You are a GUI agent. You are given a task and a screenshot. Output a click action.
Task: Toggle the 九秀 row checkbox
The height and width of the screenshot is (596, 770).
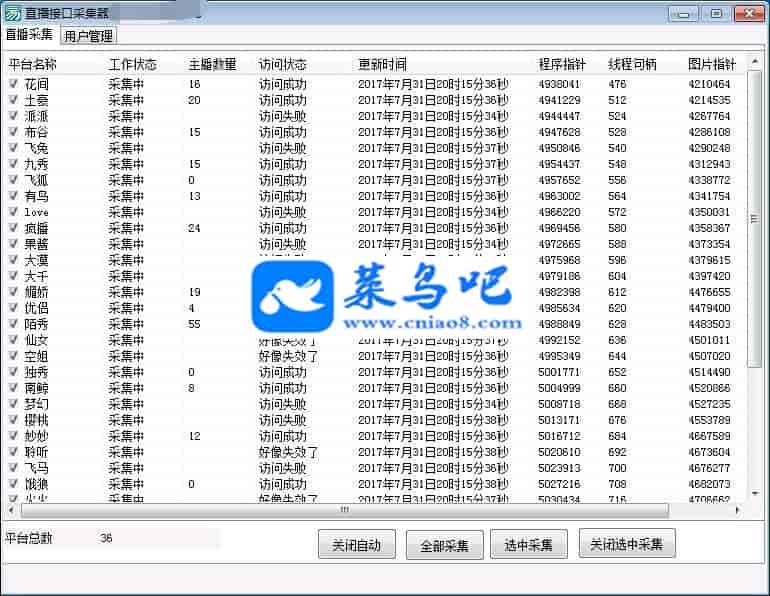click(13, 164)
